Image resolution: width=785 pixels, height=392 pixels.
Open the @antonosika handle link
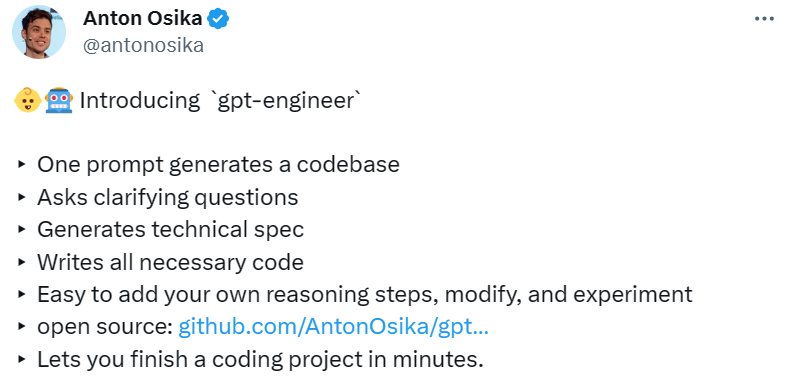tap(143, 46)
